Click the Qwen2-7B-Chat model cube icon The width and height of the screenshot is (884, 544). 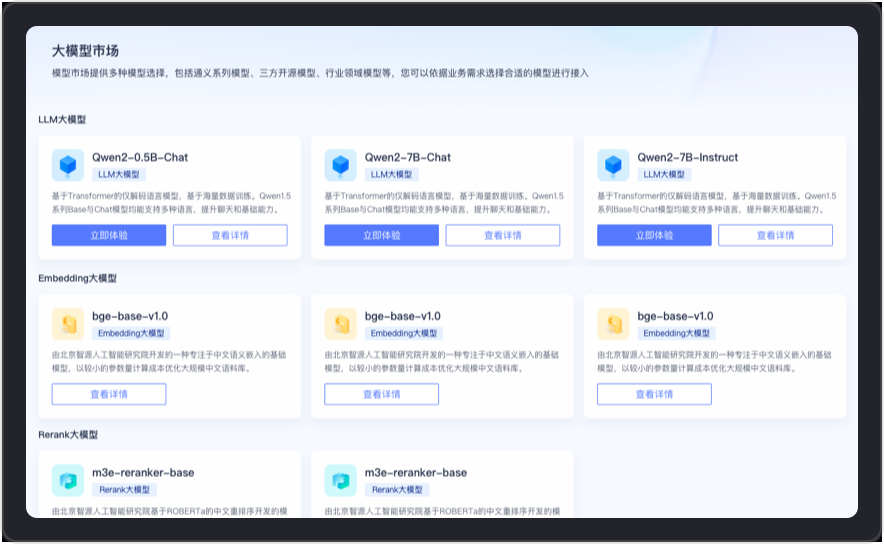point(341,165)
